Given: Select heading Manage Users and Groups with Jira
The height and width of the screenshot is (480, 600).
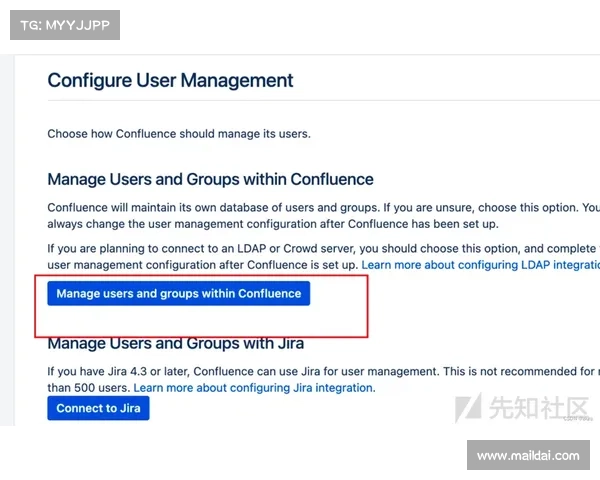Looking at the screenshot, I should [176, 343].
